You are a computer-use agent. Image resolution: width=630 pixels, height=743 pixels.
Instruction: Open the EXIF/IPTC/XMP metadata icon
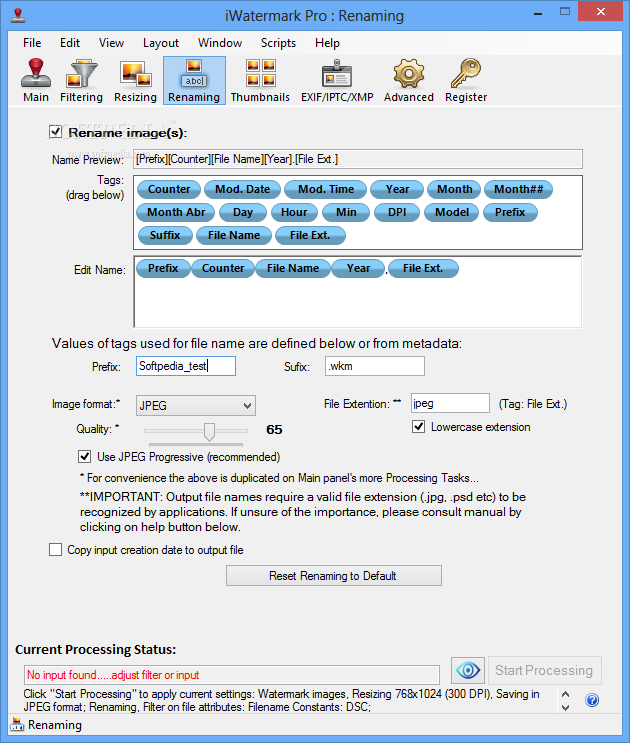tap(337, 81)
